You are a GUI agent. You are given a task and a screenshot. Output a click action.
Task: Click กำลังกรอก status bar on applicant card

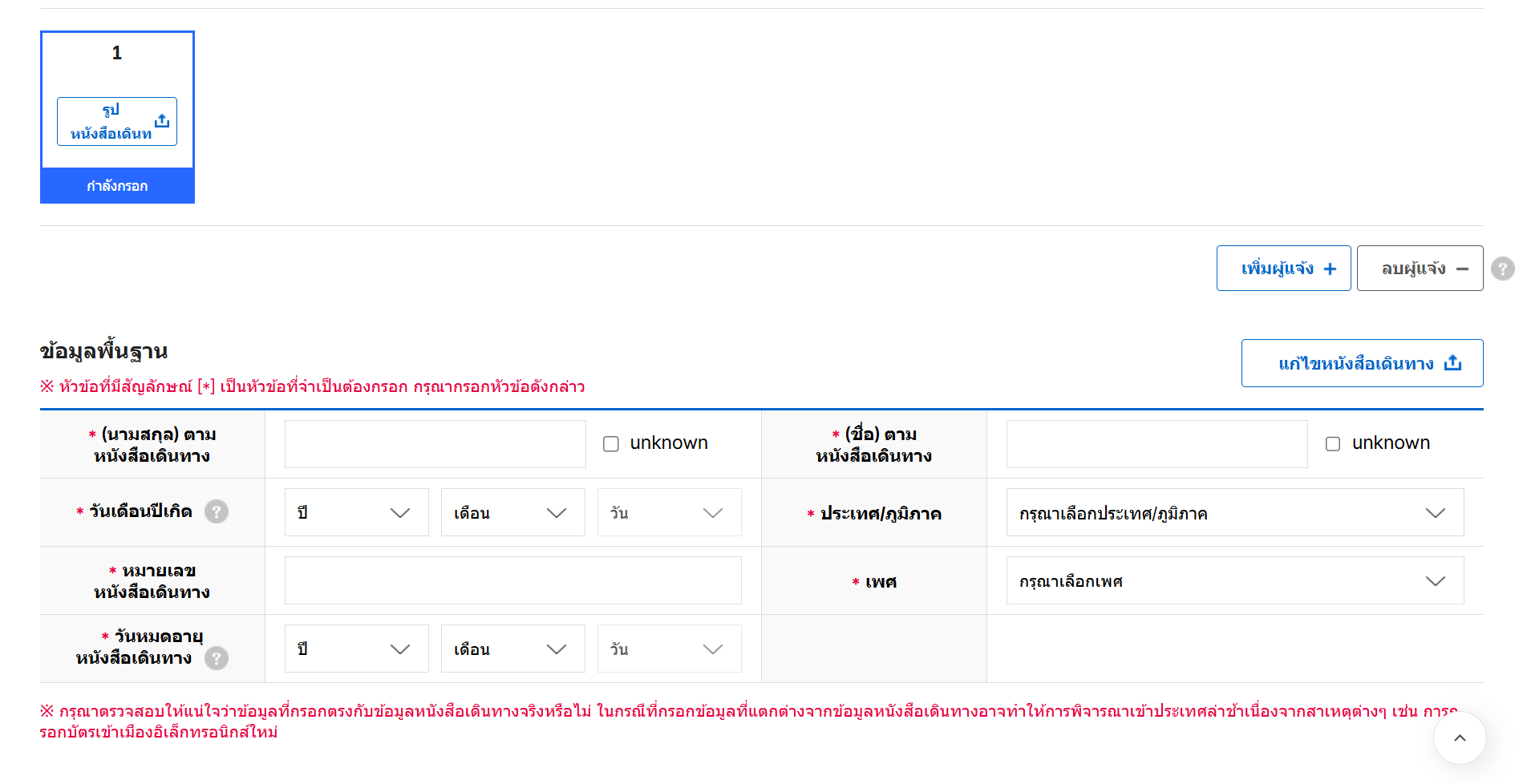click(117, 186)
